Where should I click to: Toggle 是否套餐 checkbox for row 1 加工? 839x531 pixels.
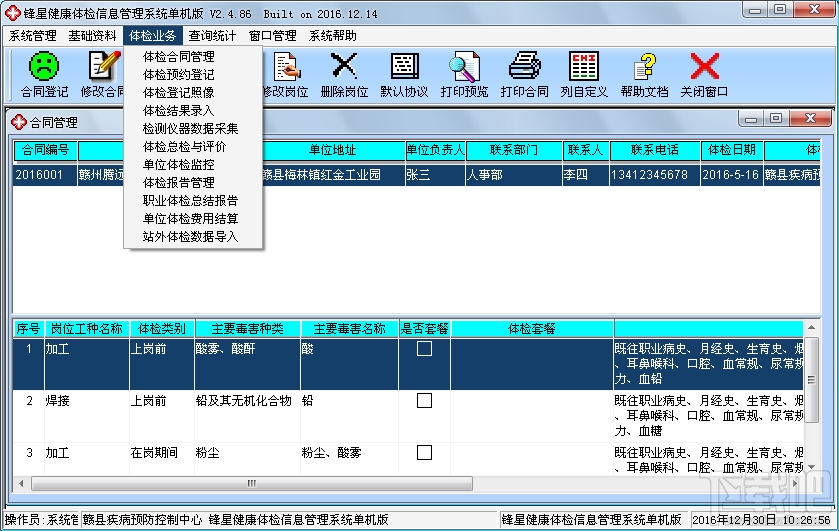point(424,348)
